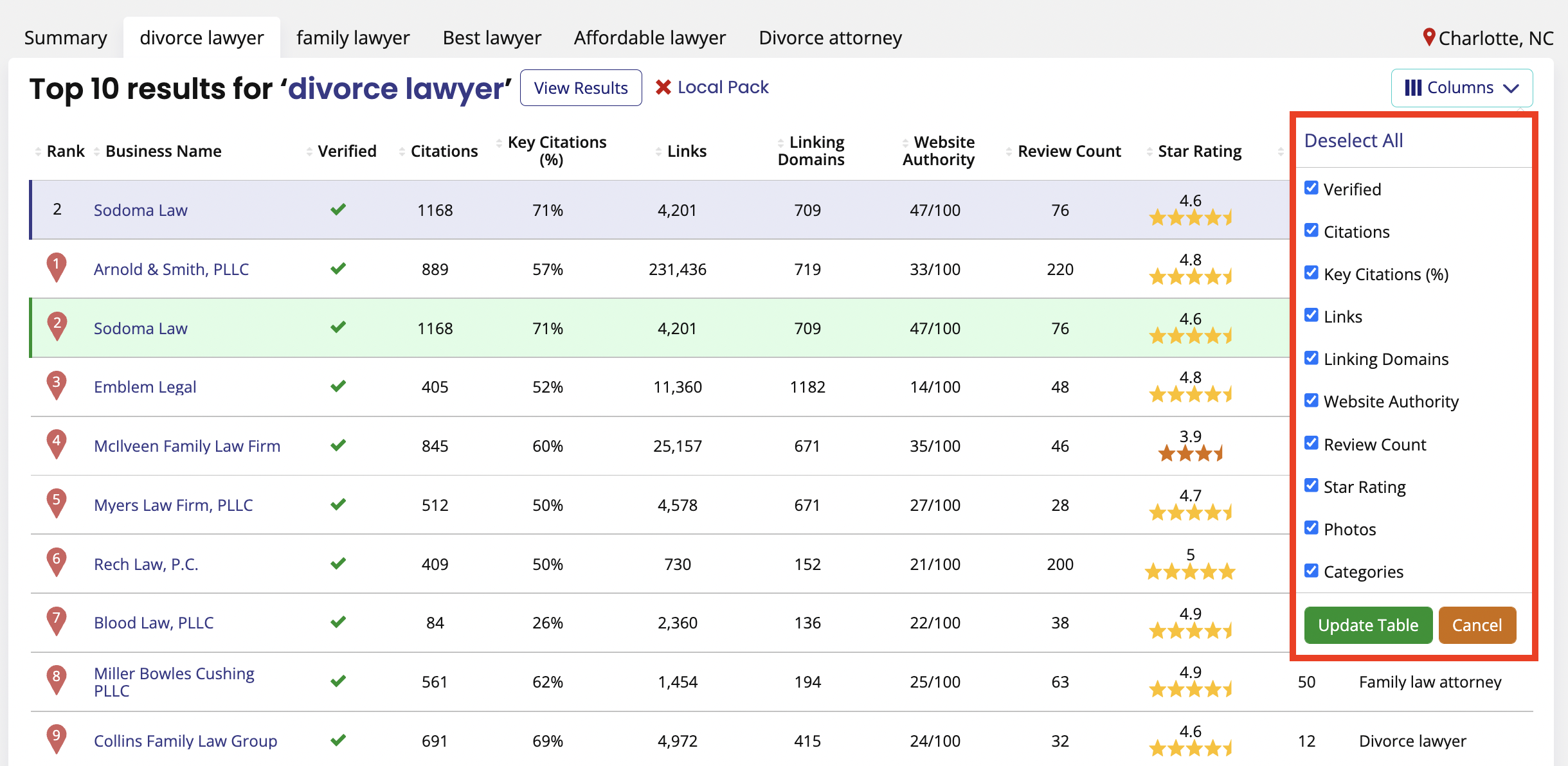Open the Arnold & Smith, PLLC link
This screenshot has width=1568, height=766.
171,269
